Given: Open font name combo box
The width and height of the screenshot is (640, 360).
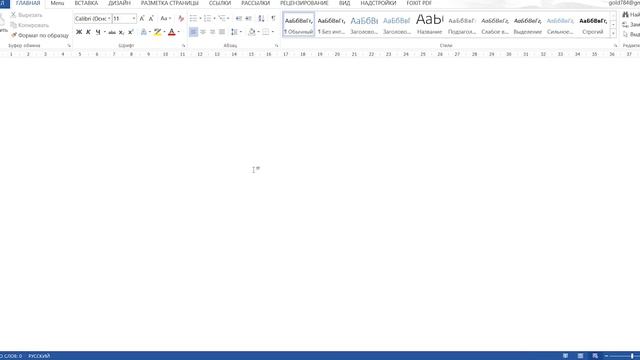Looking at the screenshot, I should point(93,18).
